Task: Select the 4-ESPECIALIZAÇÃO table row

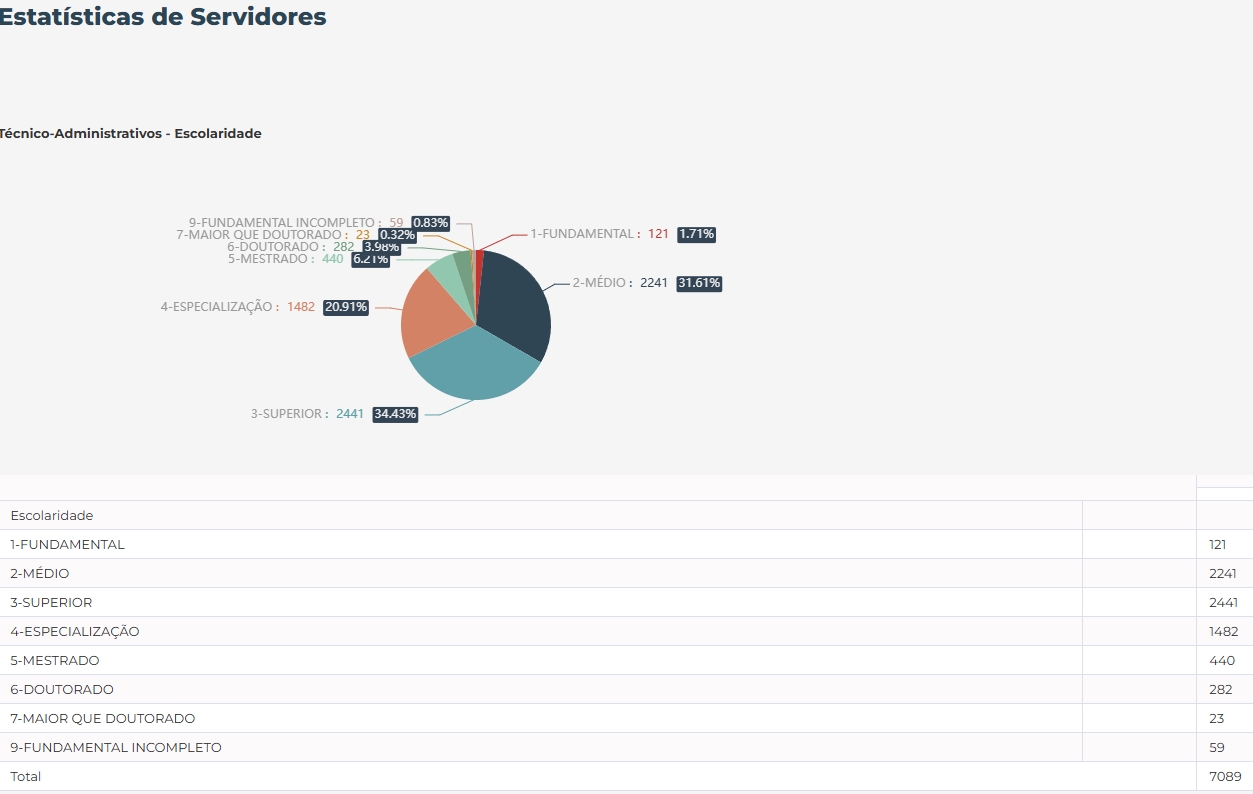Action: click(x=75, y=632)
